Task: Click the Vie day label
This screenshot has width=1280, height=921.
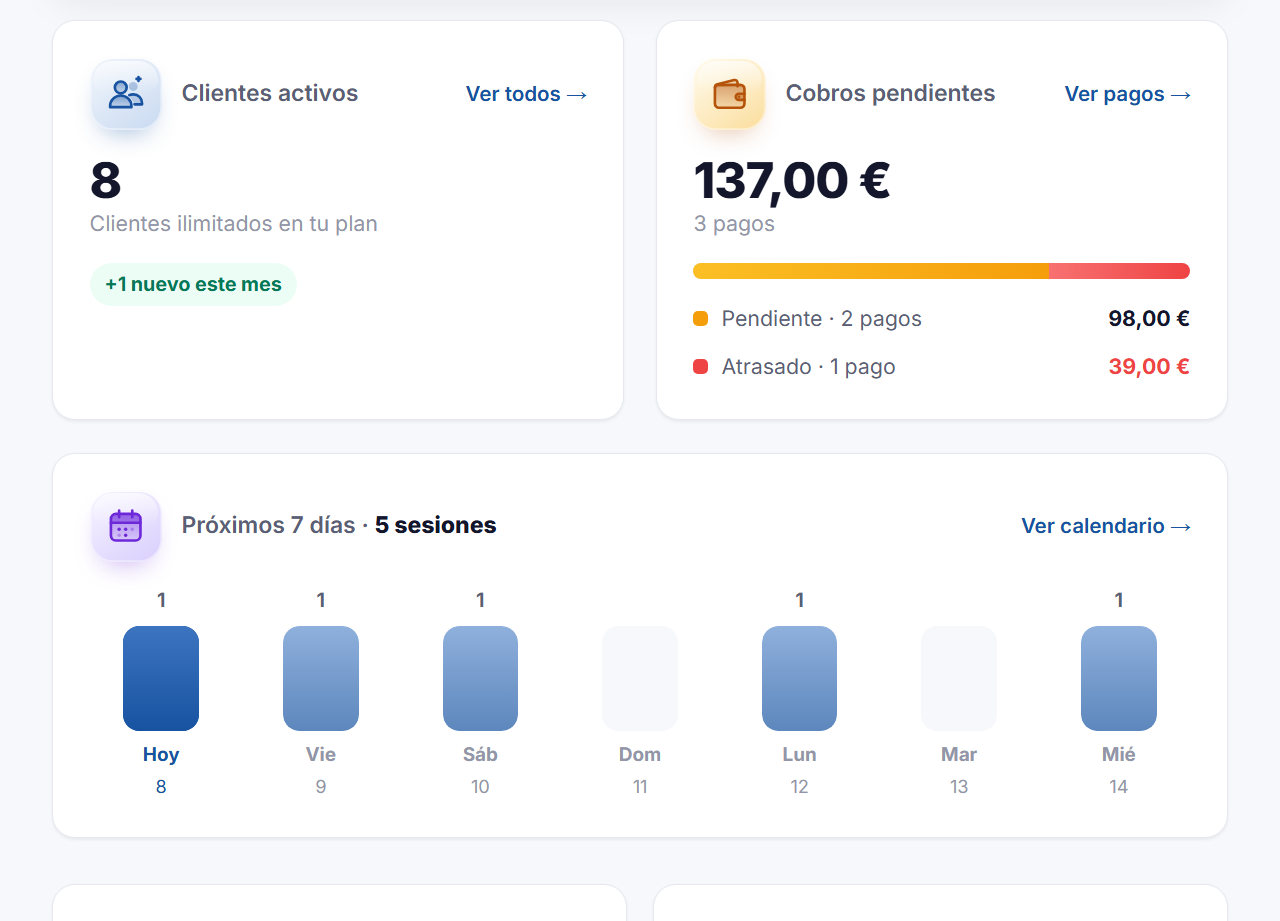Action: tap(321, 755)
